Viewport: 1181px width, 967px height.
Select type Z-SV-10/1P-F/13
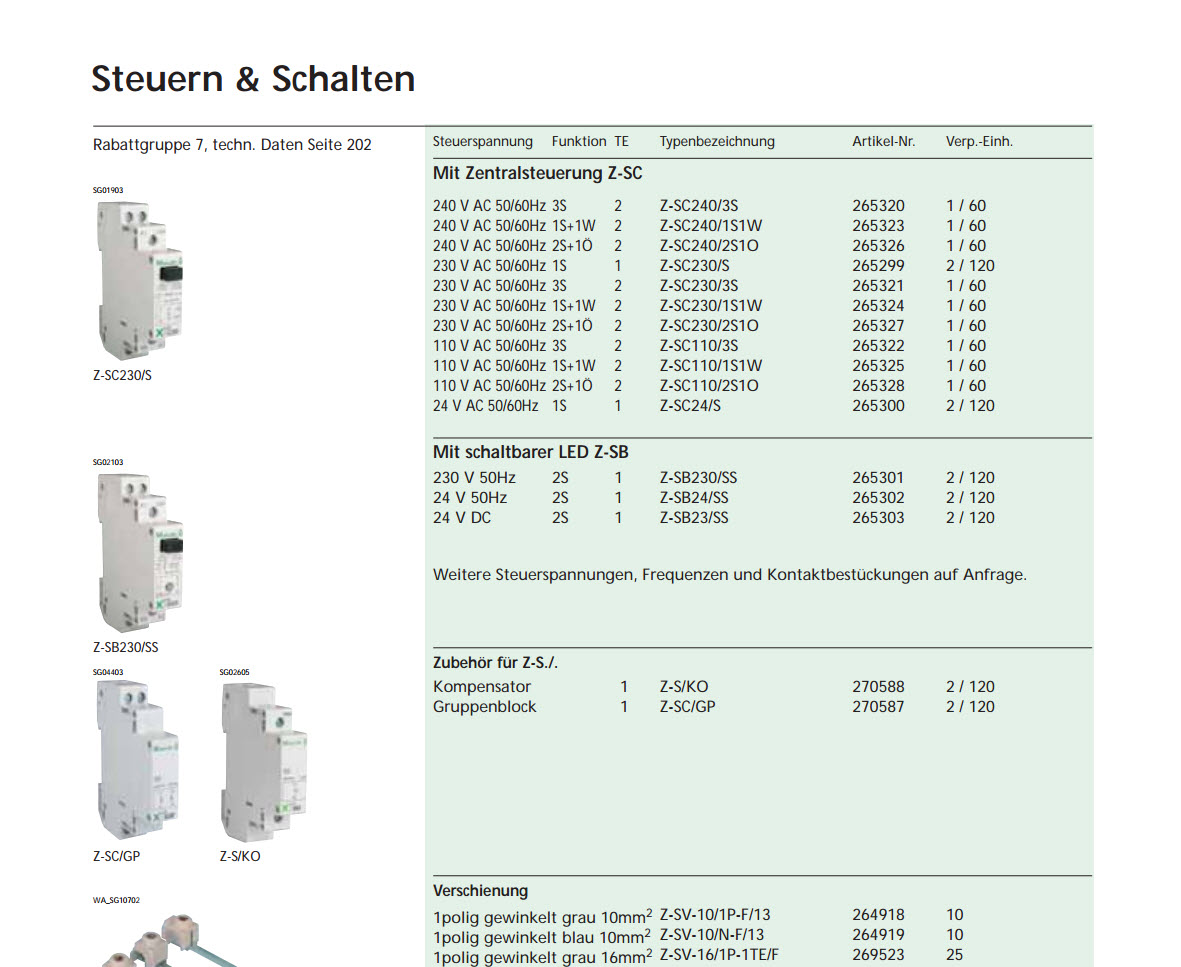click(x=715, y=915)
